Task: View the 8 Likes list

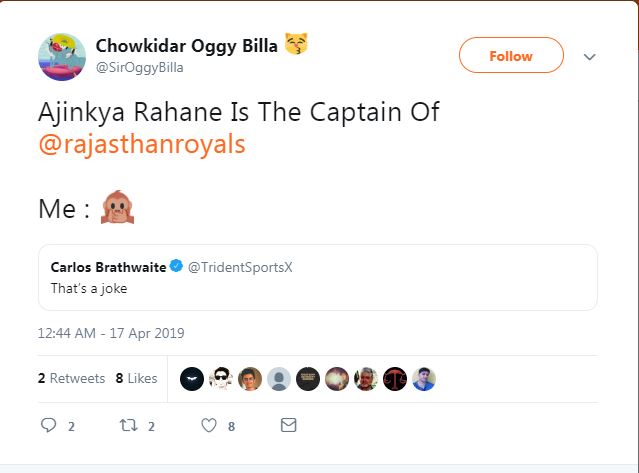Action: tap(137, 379)
